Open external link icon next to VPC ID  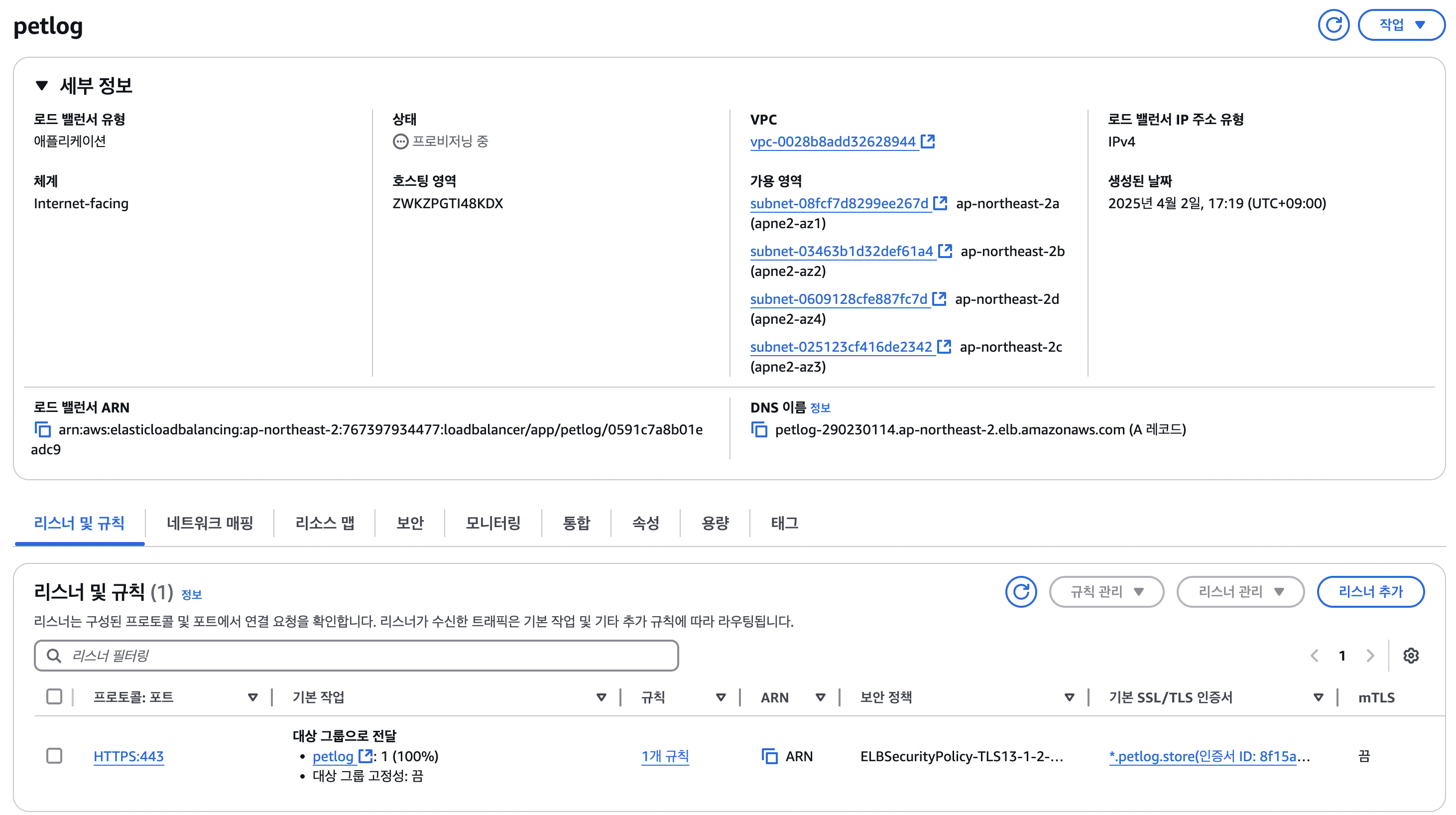pyautogui.click(x=928, y=141)
